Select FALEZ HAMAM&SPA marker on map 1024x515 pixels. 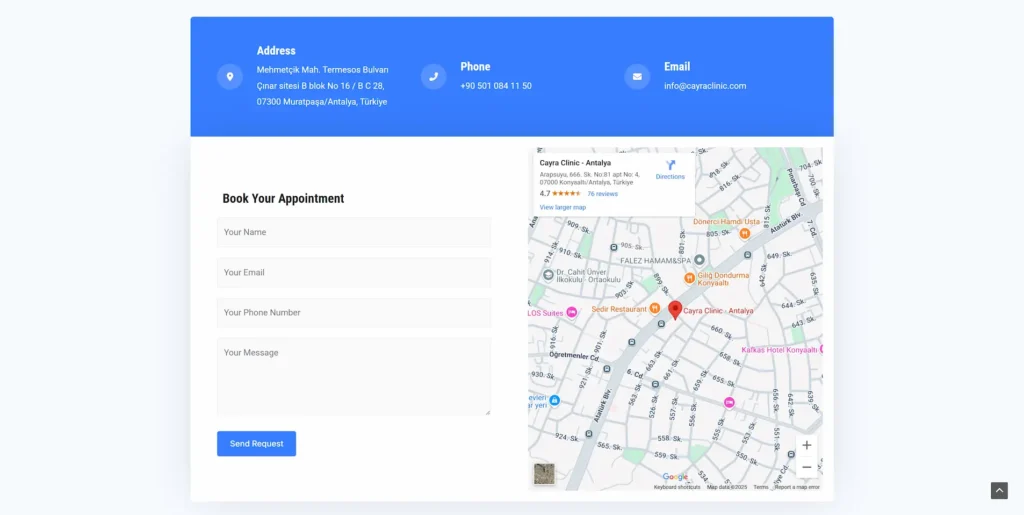click(699, 260)
